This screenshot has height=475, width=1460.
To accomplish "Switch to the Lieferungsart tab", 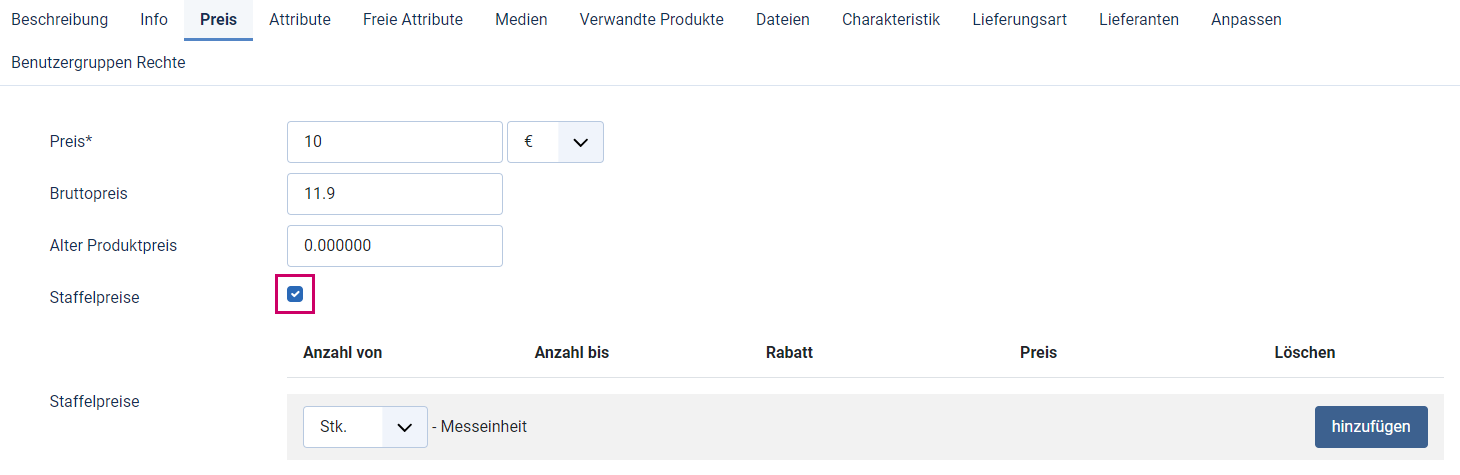I will 1020,20.
